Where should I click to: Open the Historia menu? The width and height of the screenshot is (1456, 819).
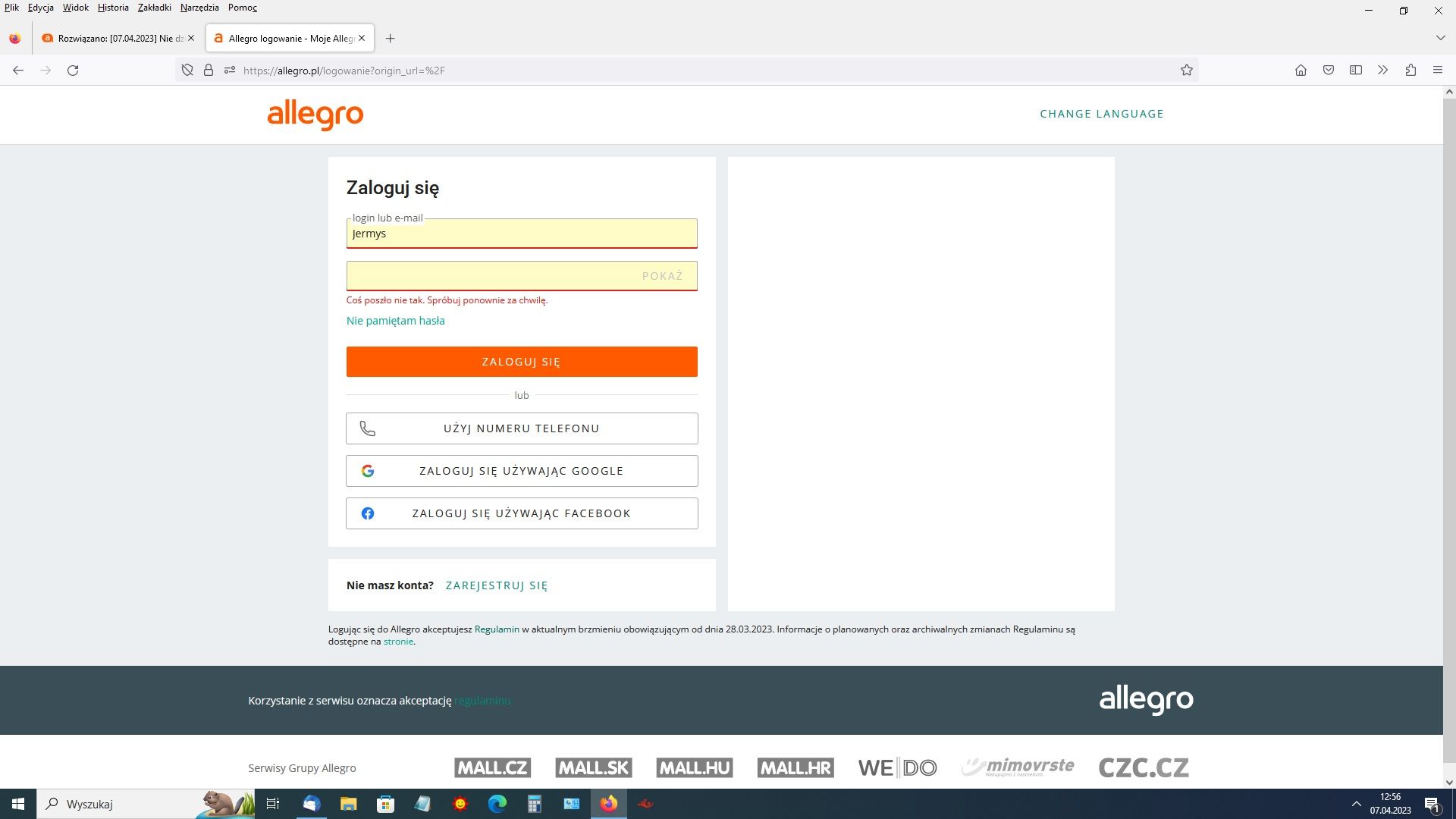click(x=113, y=8)
